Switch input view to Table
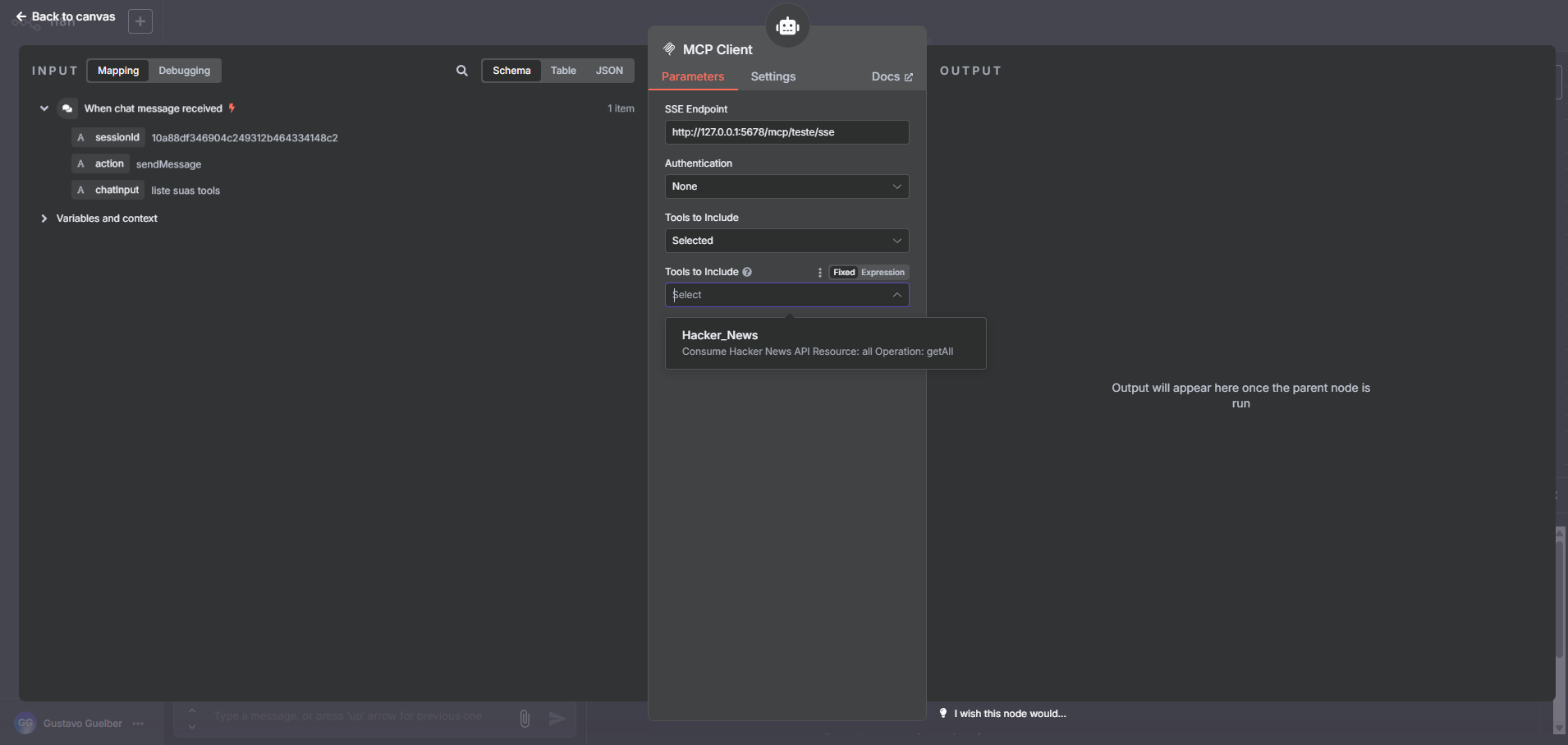Image resolution: width=1568 pixels, height=745 pixels. [x=564, y=71]
